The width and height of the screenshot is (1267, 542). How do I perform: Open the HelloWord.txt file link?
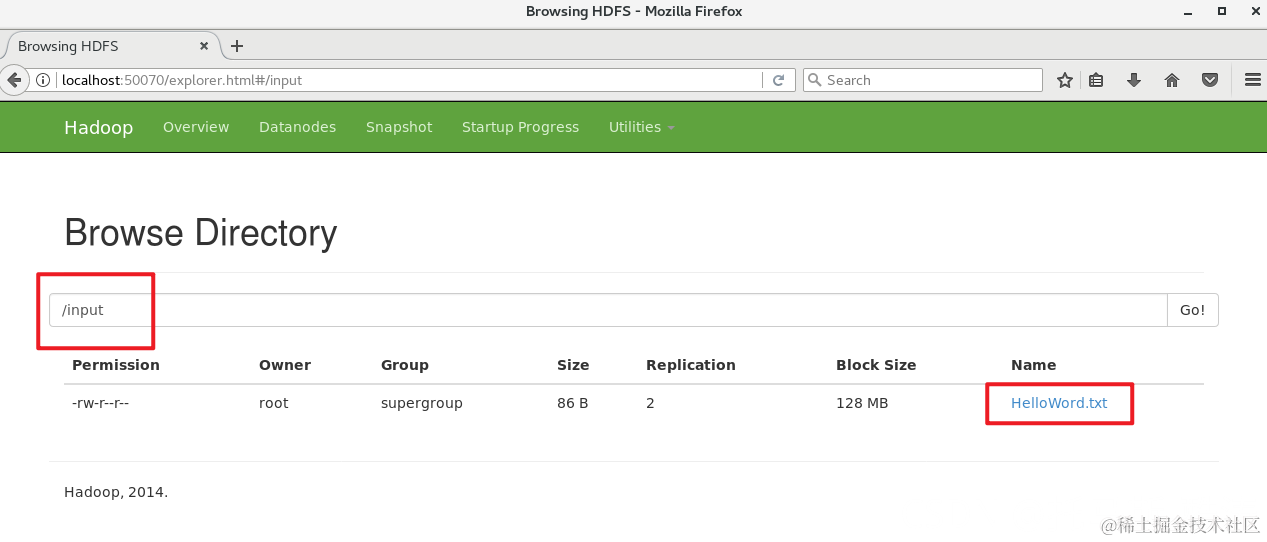[x=1059, y=403]
